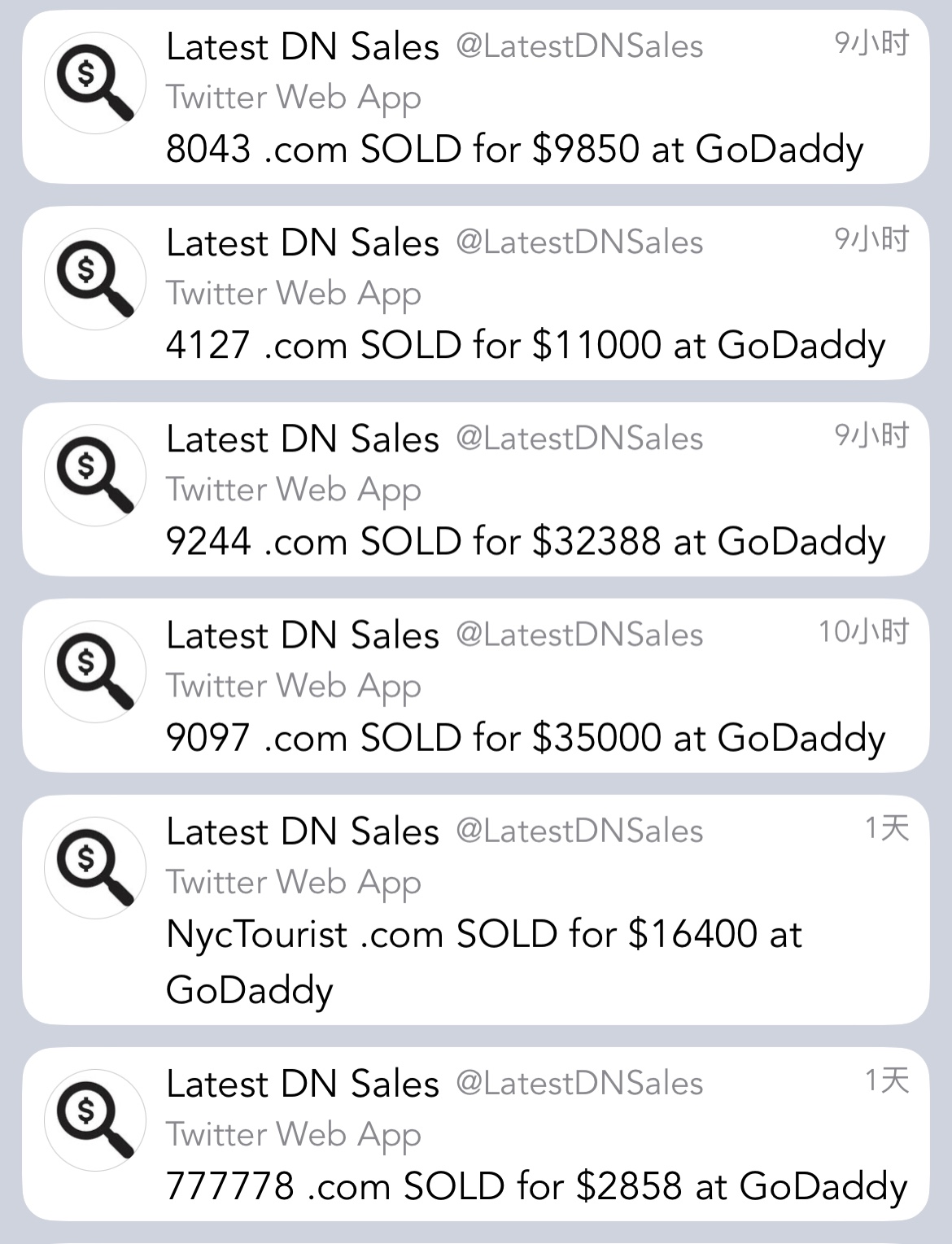The image size is (952, 1244).
Task: Click the 10小时 timestamp on the 9097 tweet
Action: click(x=863, y=632)
